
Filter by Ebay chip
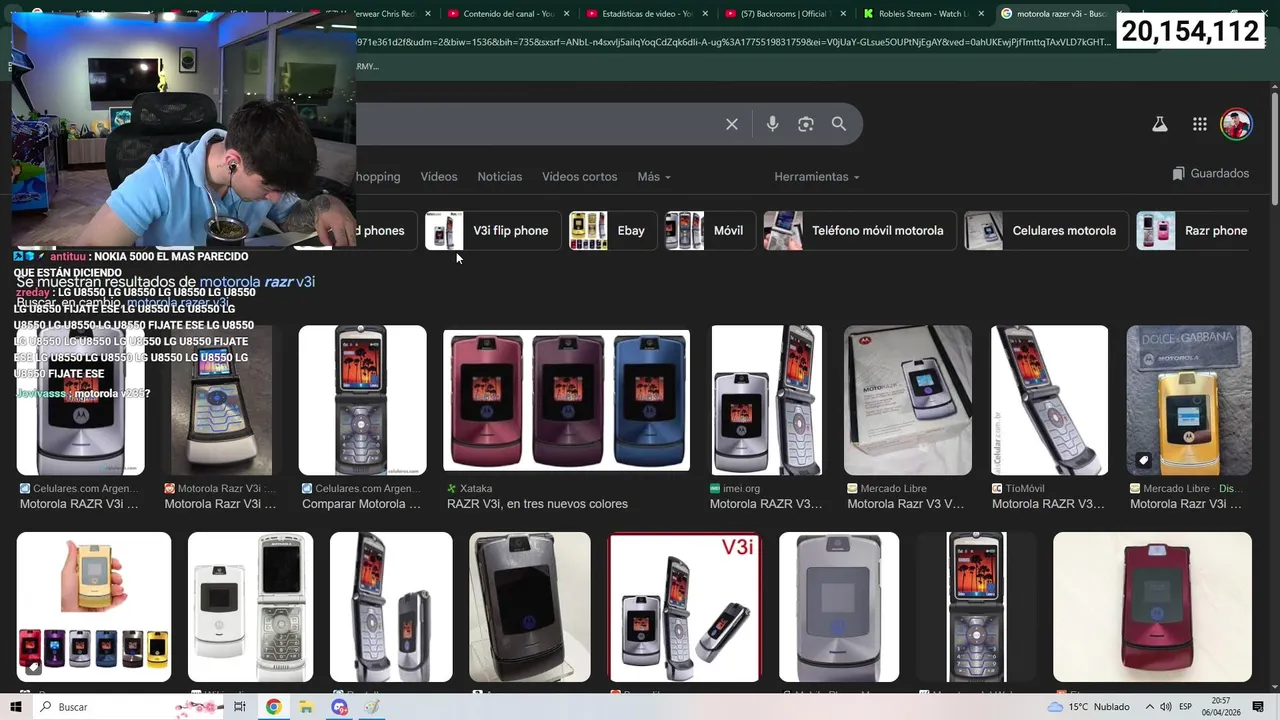pos(612,230)
